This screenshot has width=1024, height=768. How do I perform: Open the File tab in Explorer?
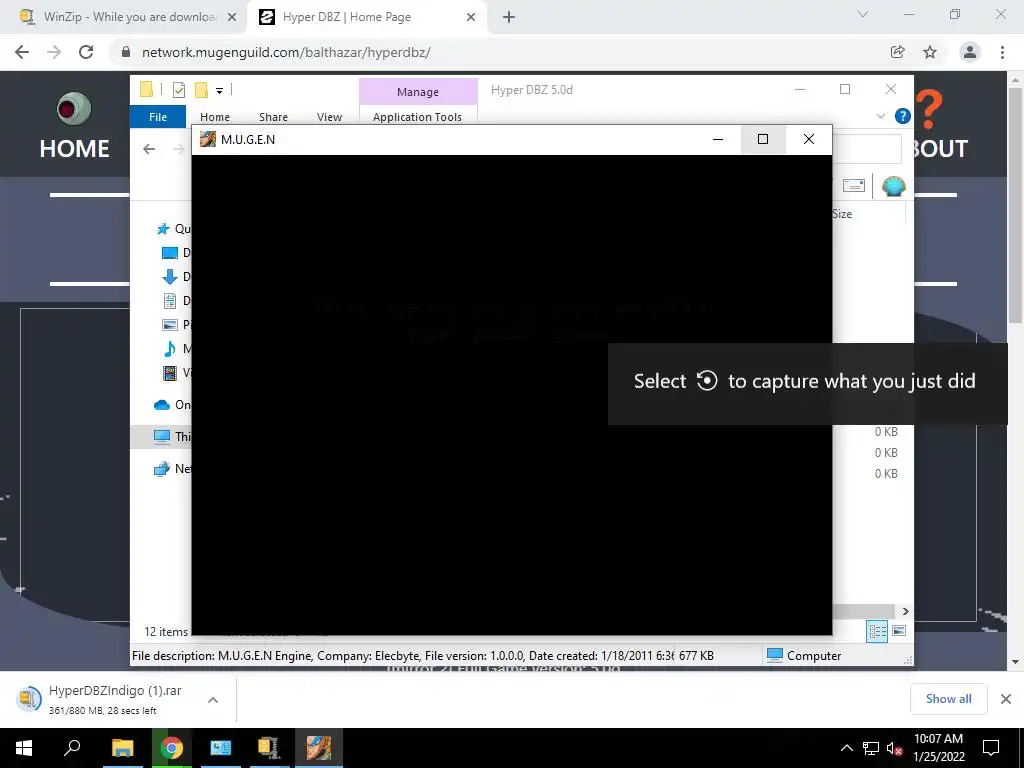pos(158,117)
